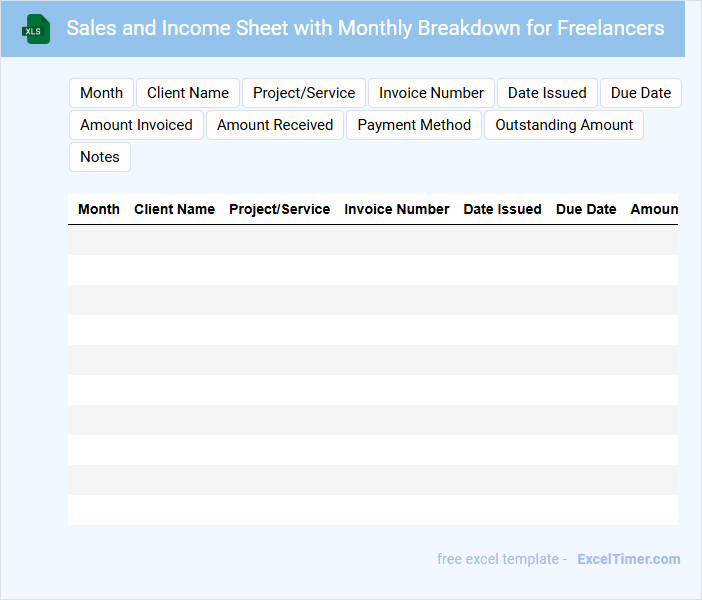
Task: Select the Date Issued column header
Action: pyautogui.click(x=502, y=209)
